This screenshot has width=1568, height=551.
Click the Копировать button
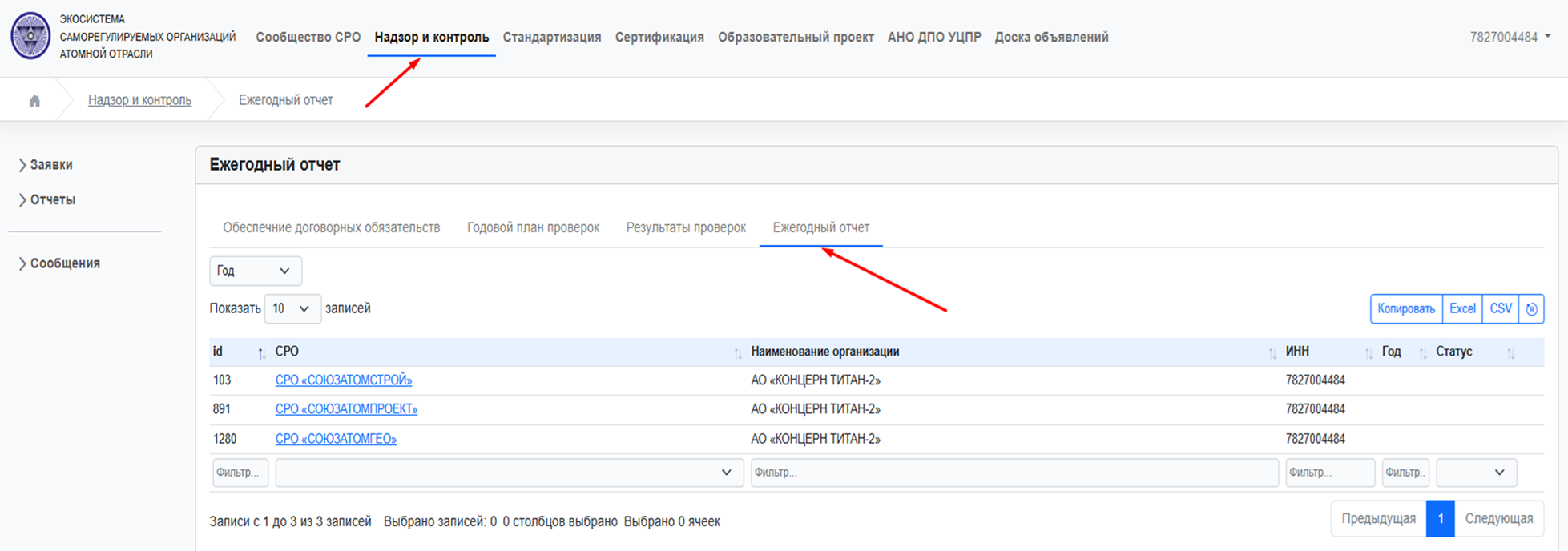[x=1405, y=309]
